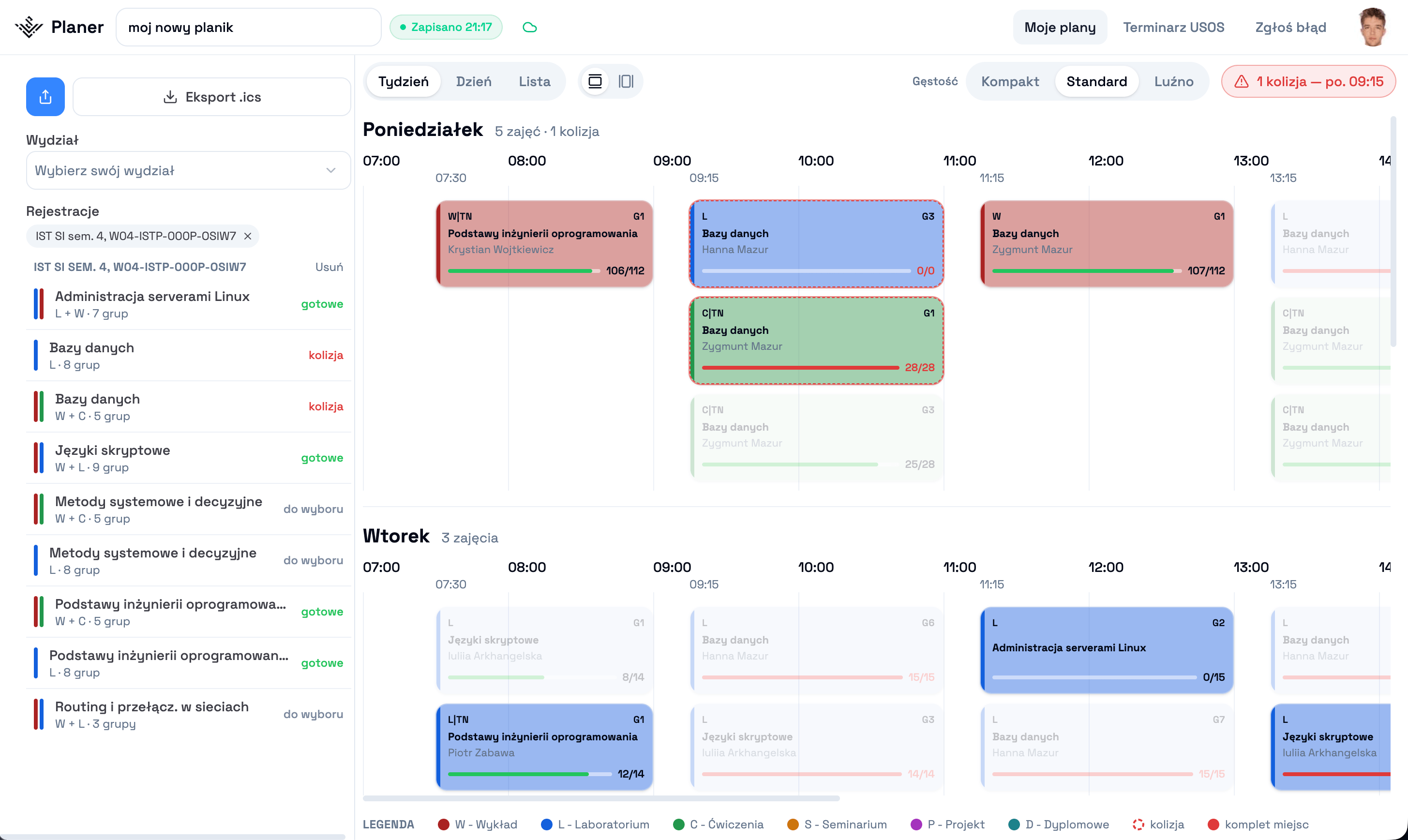Go to Terminarz USOS

[x=1174, y=27]
